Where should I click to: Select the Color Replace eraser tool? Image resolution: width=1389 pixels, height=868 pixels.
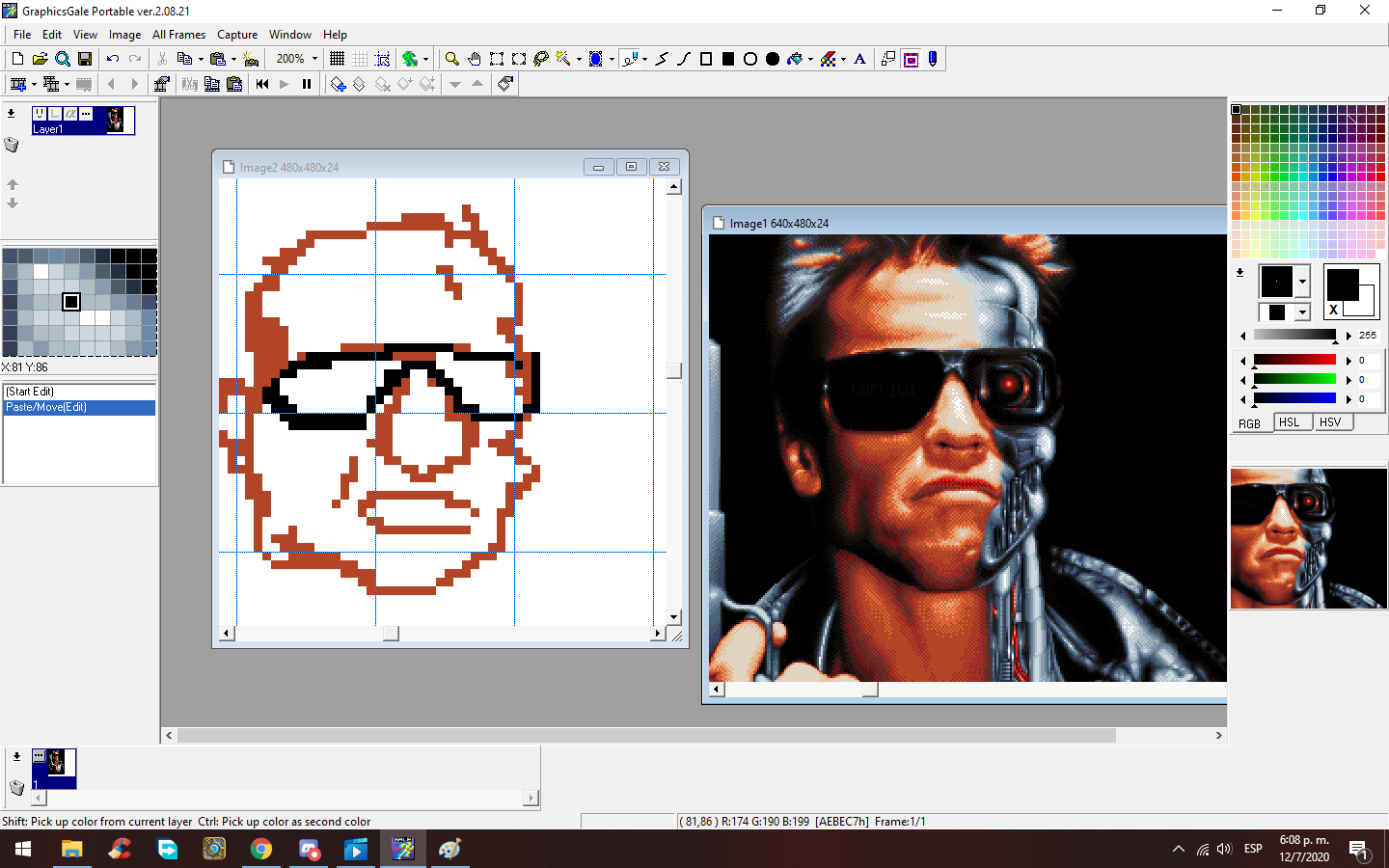(828, 59)
